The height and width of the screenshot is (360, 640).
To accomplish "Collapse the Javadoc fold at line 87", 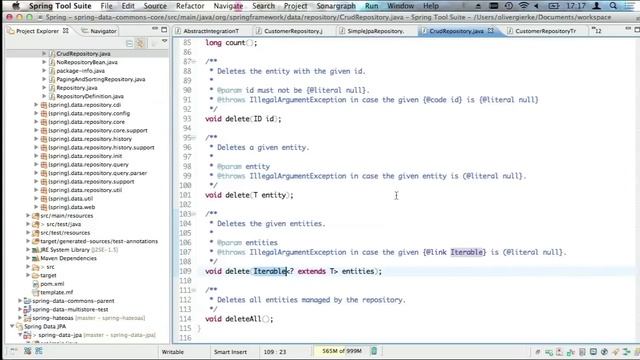I will coord(194,62).
